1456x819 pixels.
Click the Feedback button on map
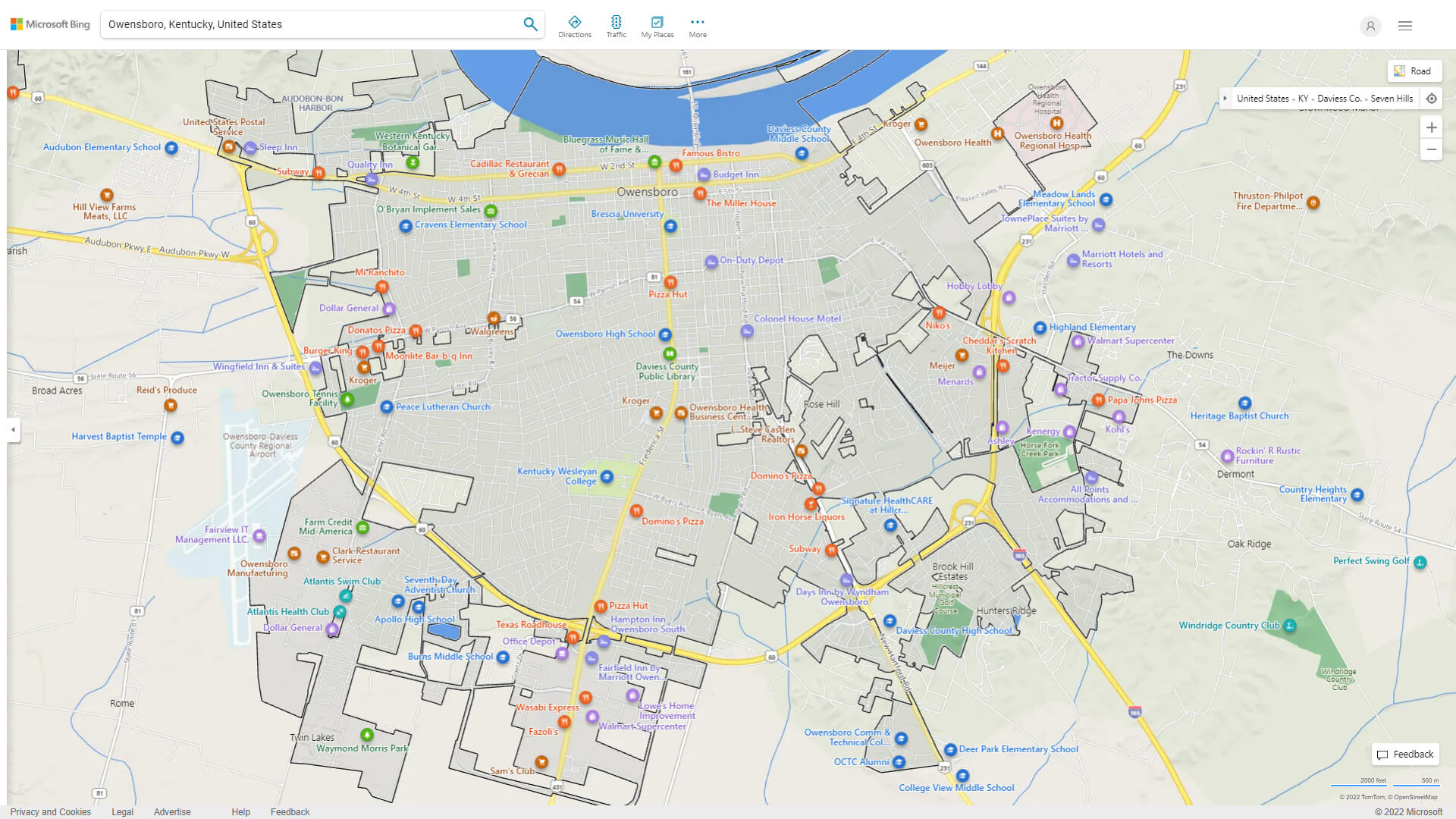[x=1405, y=755]
